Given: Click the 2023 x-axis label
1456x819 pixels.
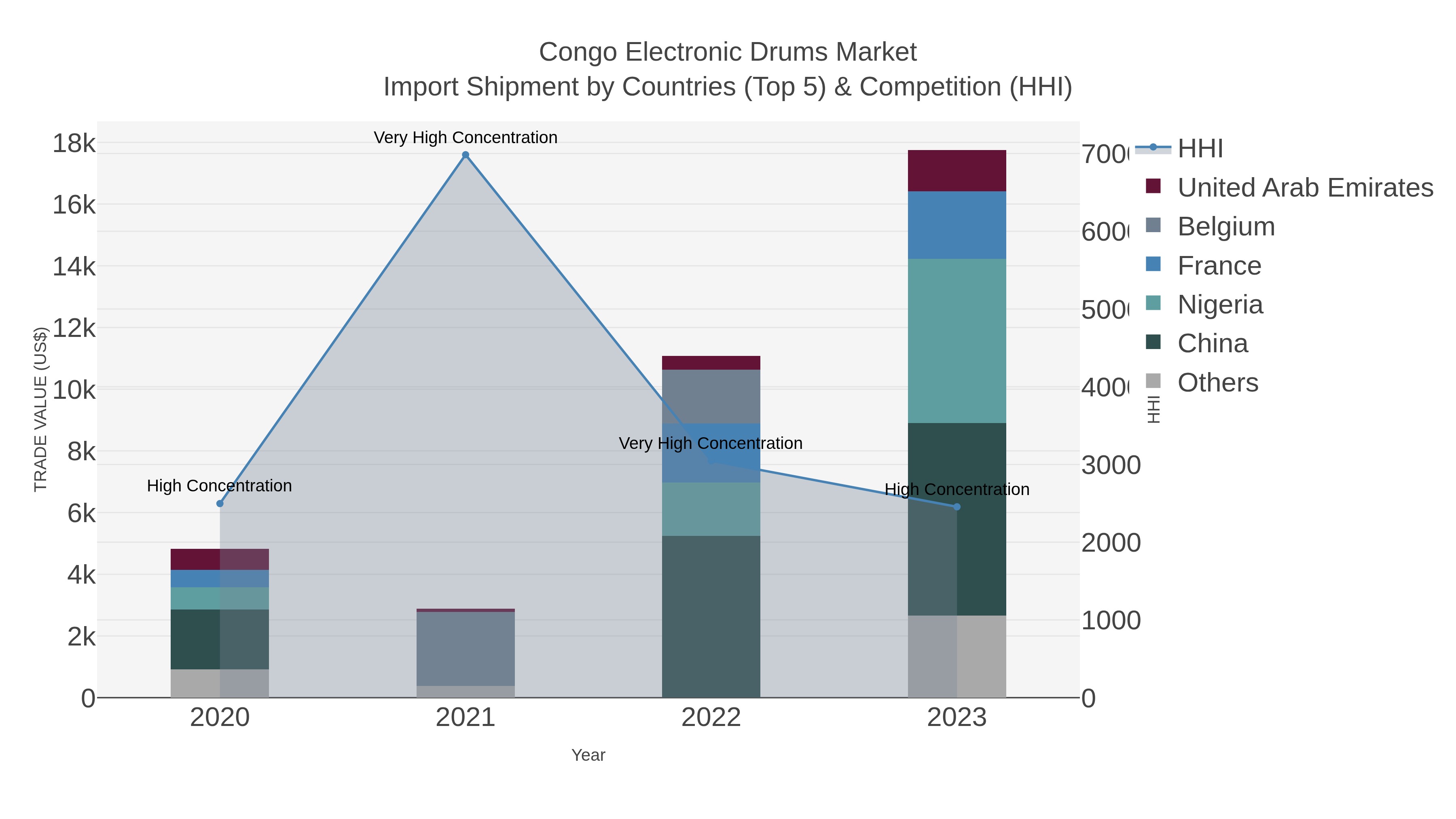Looking at the screenshot, I should [957, 718].
